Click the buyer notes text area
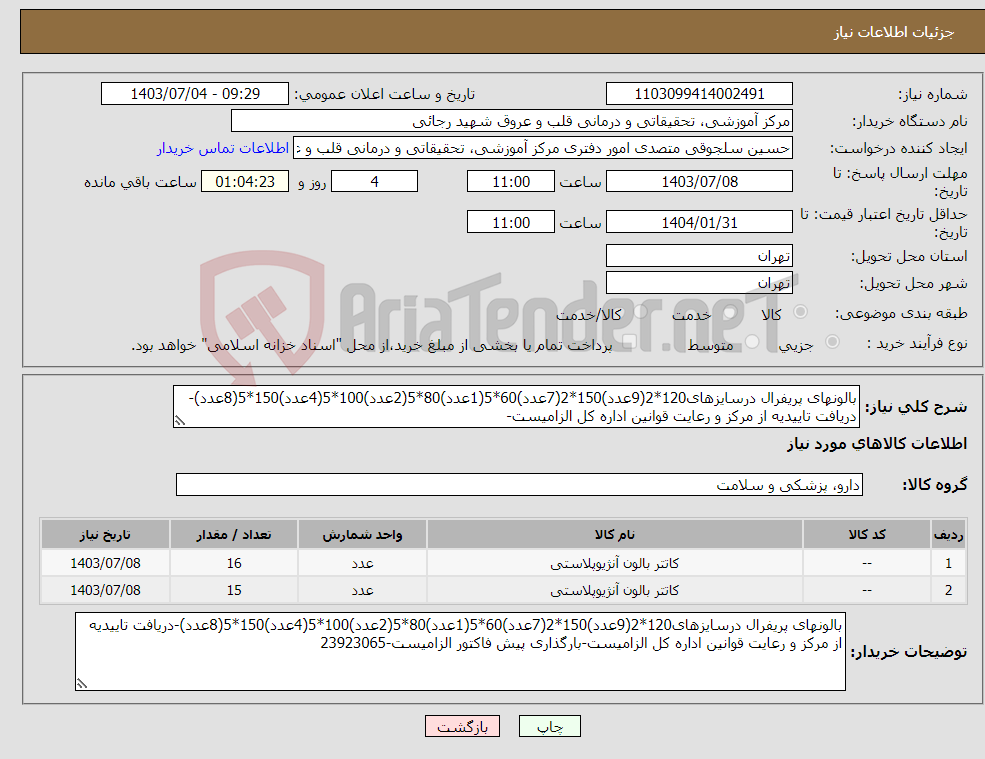The image size is (985, 759). [460, 652]
